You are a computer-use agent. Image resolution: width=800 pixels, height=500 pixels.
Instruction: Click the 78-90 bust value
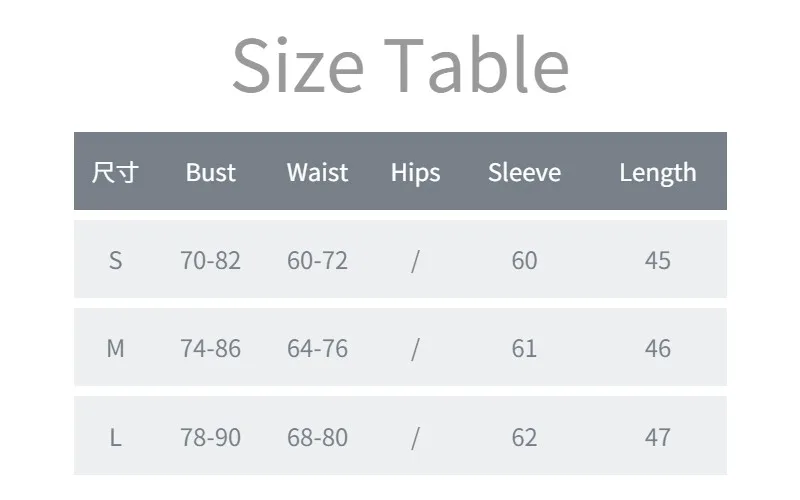coord(210,437)
